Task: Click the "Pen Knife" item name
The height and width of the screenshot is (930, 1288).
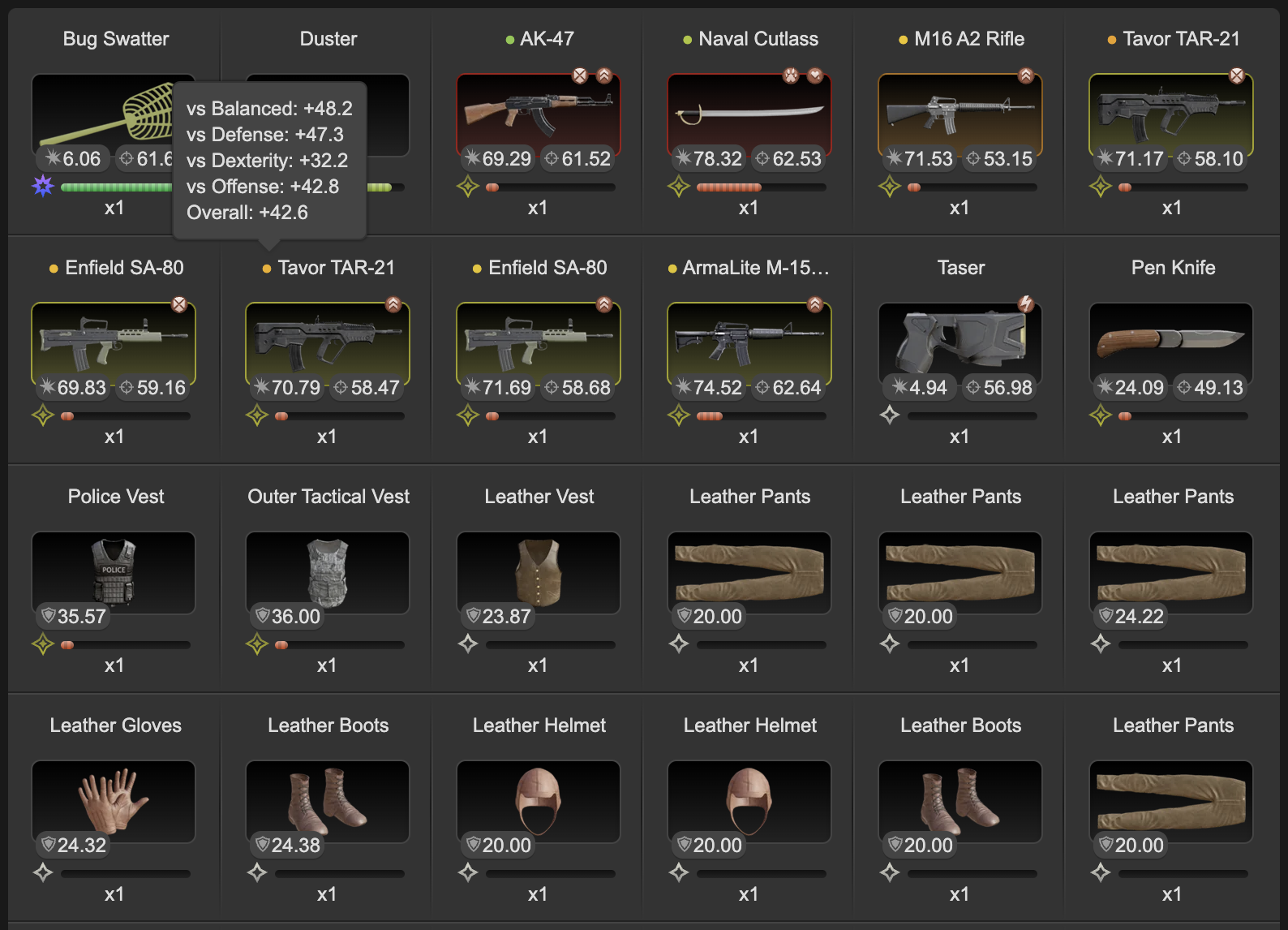Action: (1174, 268)
